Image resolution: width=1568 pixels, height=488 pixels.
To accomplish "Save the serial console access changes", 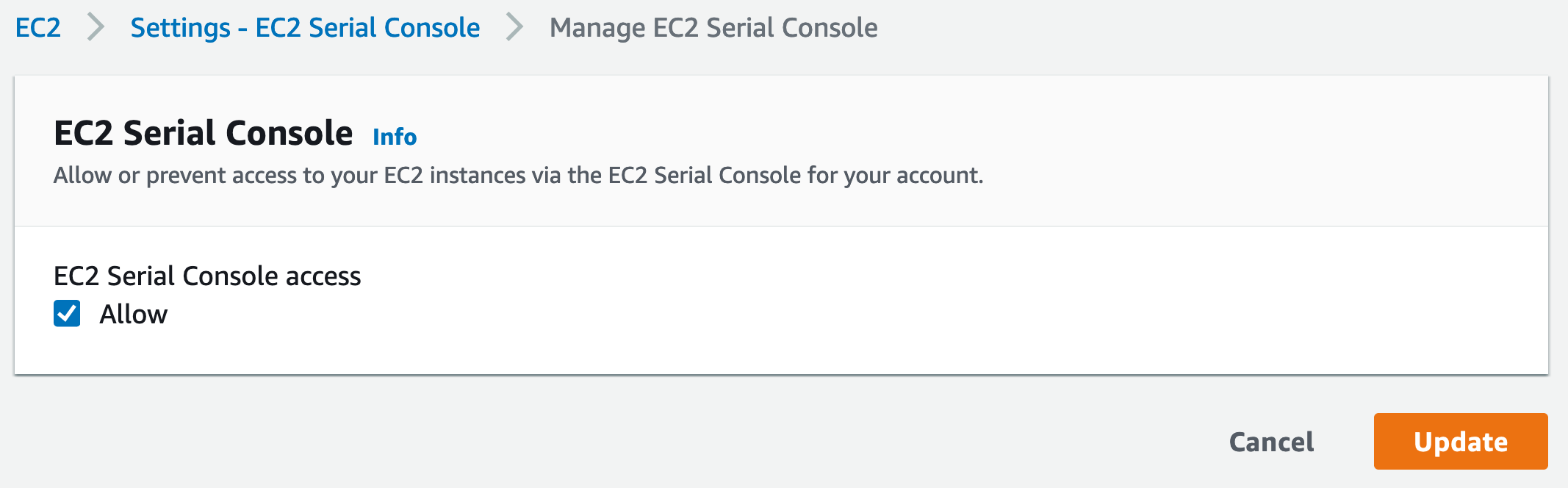I will 1460,441.
